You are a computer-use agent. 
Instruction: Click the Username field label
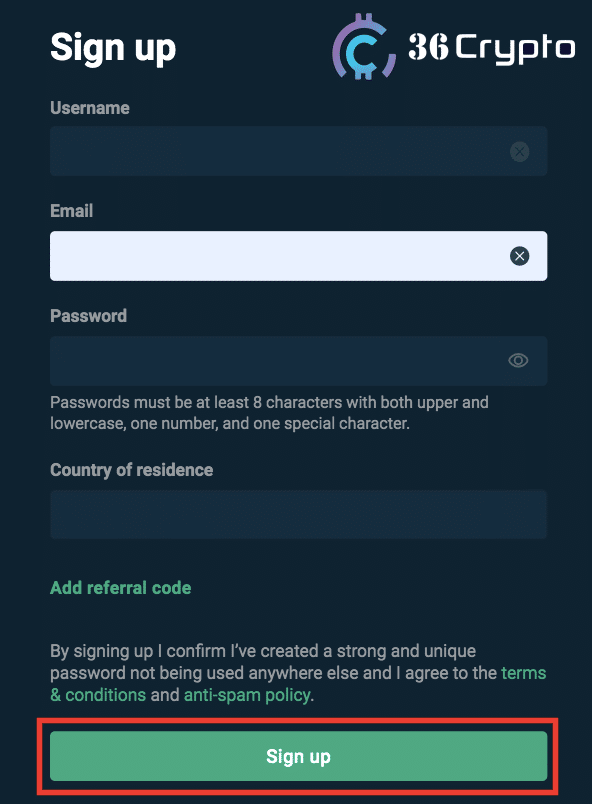coord(90,108)
